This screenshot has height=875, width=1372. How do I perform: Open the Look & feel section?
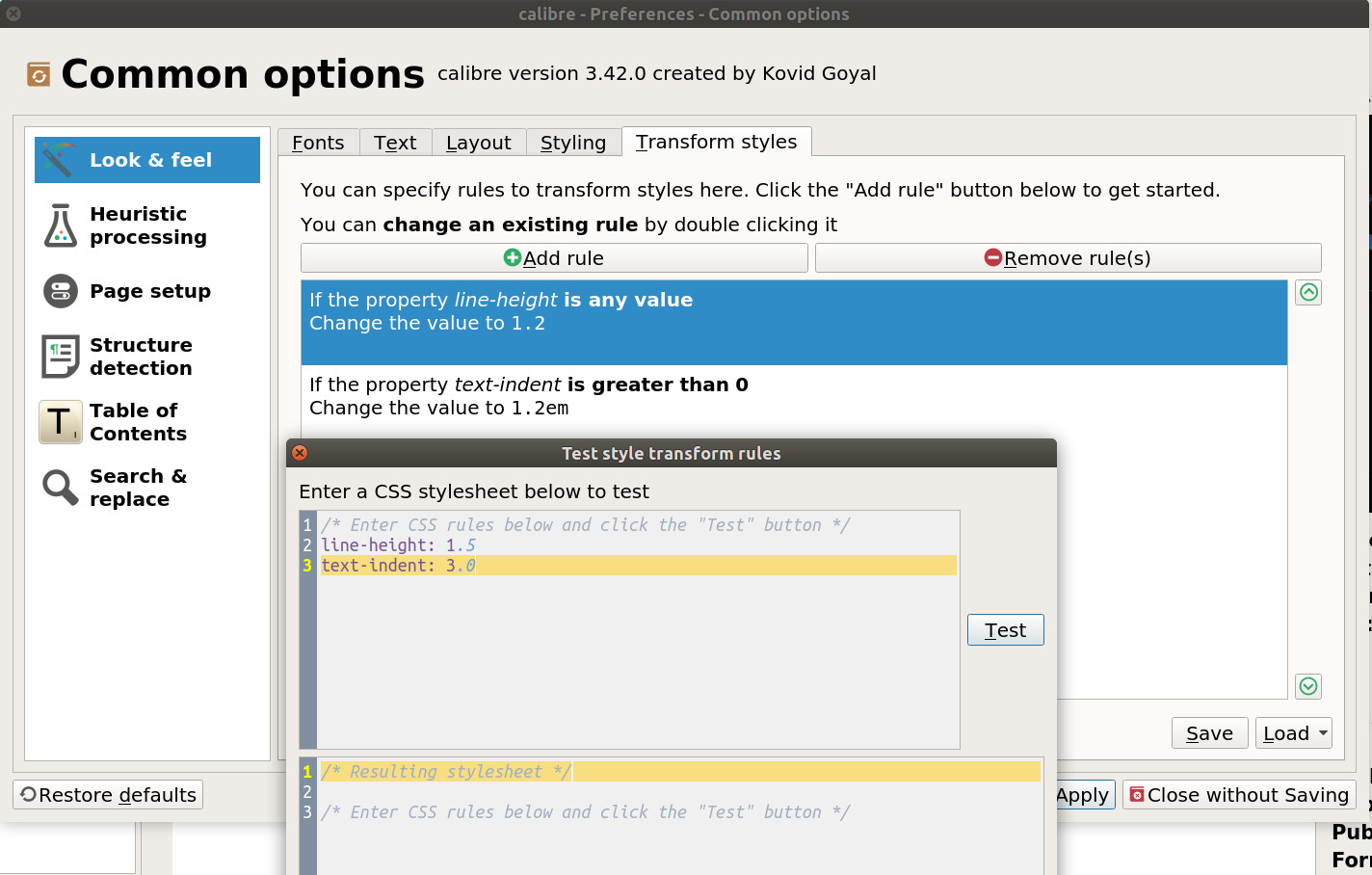[x=147, y=160]
